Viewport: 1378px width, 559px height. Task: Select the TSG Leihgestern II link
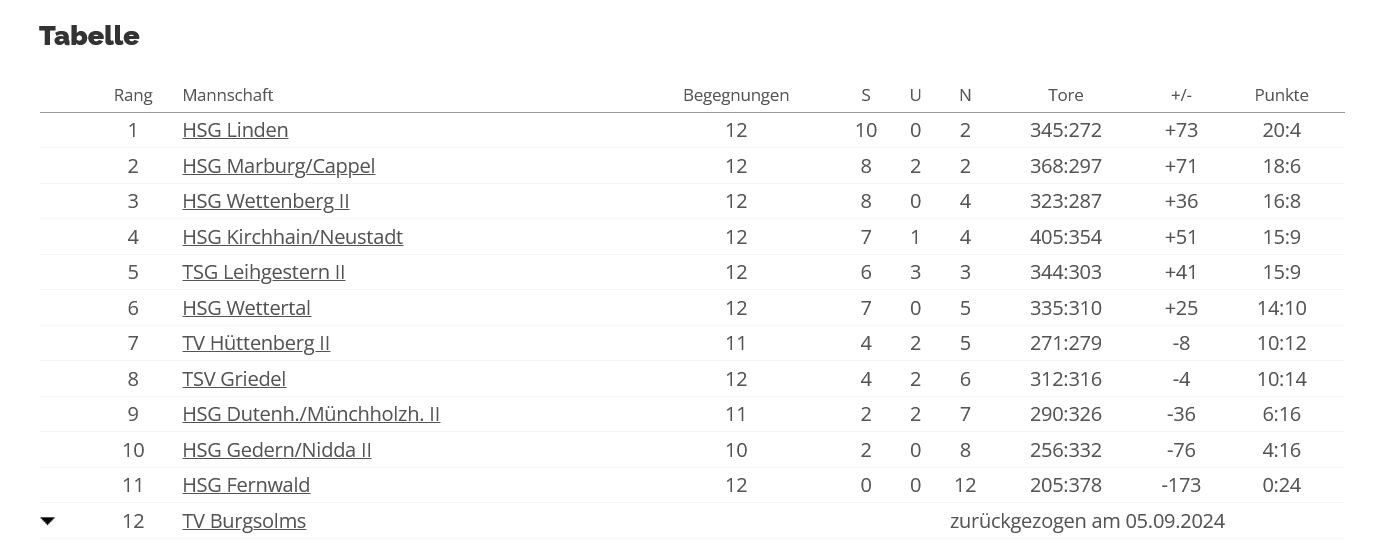coord(264,272)
